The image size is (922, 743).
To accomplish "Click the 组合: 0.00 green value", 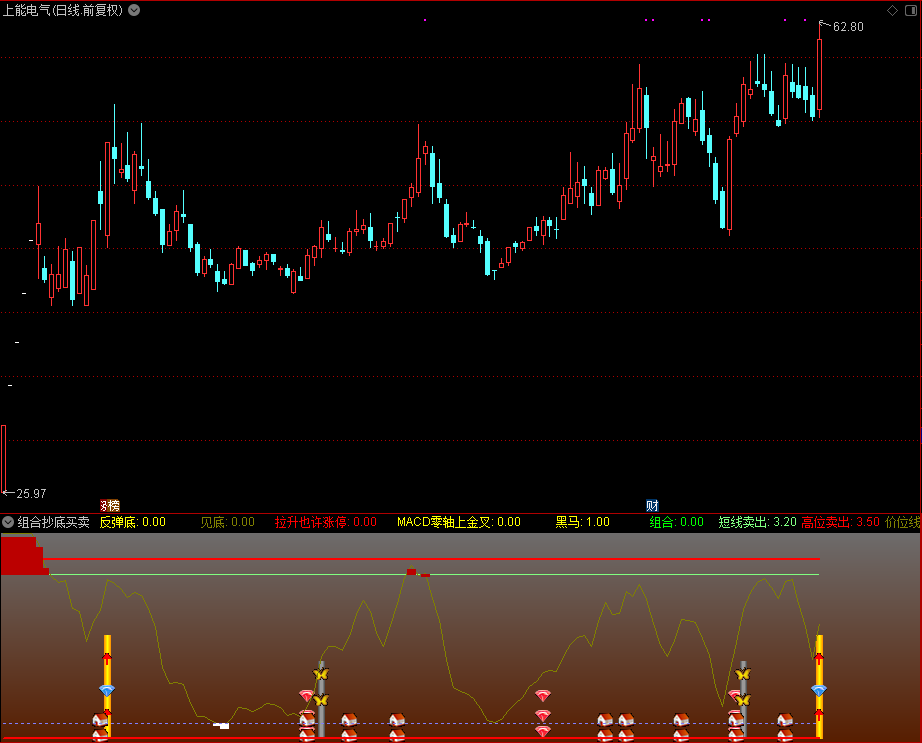I will pos(676,522).
